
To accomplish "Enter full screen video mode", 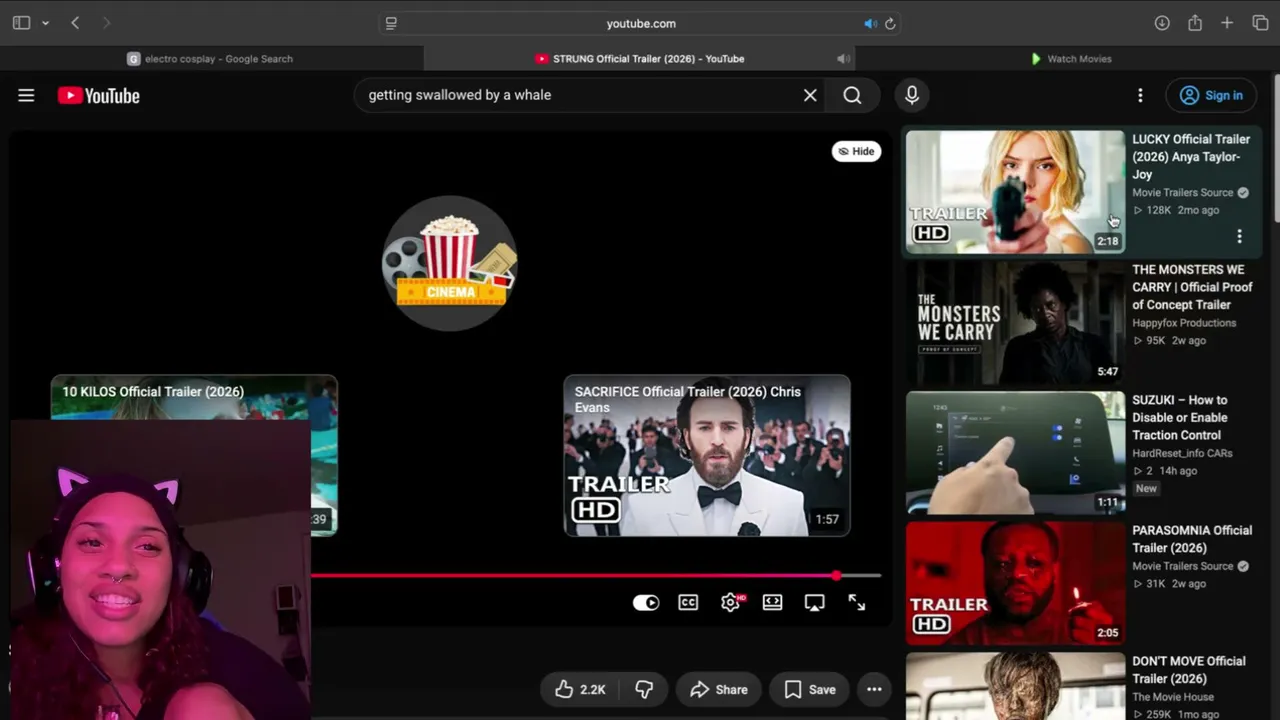I will coord(857,602).
